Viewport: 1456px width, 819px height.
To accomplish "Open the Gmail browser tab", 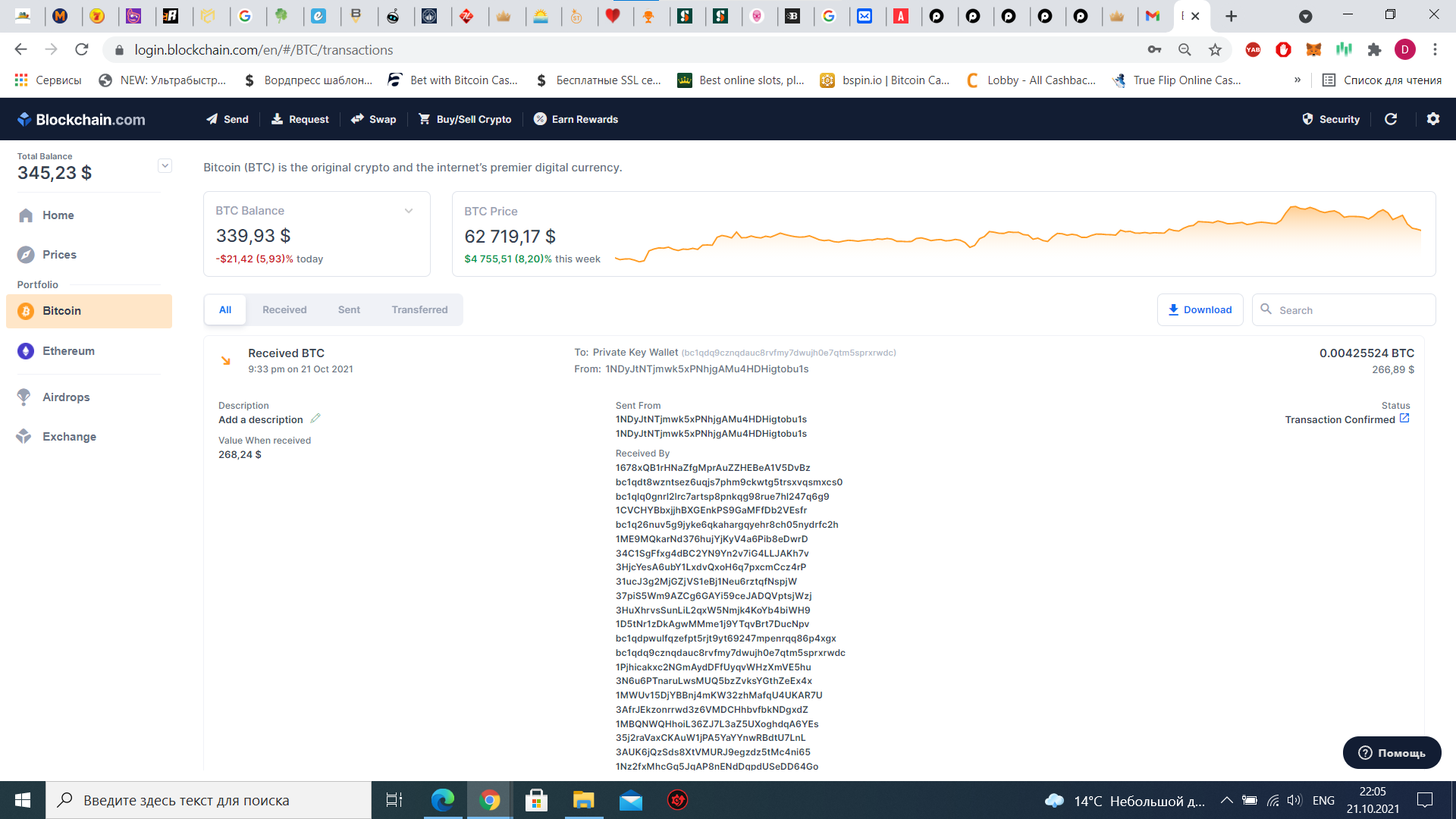I will click(1153, 16).
